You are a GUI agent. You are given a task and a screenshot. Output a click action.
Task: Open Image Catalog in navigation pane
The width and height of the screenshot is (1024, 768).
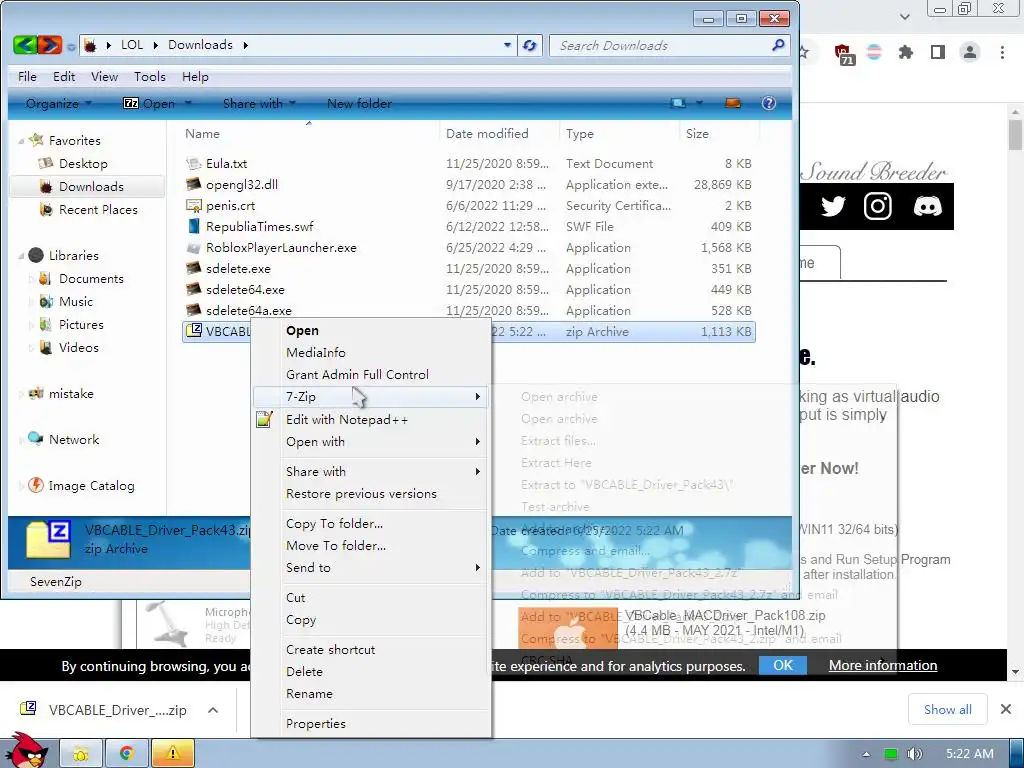(x=91, y=486)
